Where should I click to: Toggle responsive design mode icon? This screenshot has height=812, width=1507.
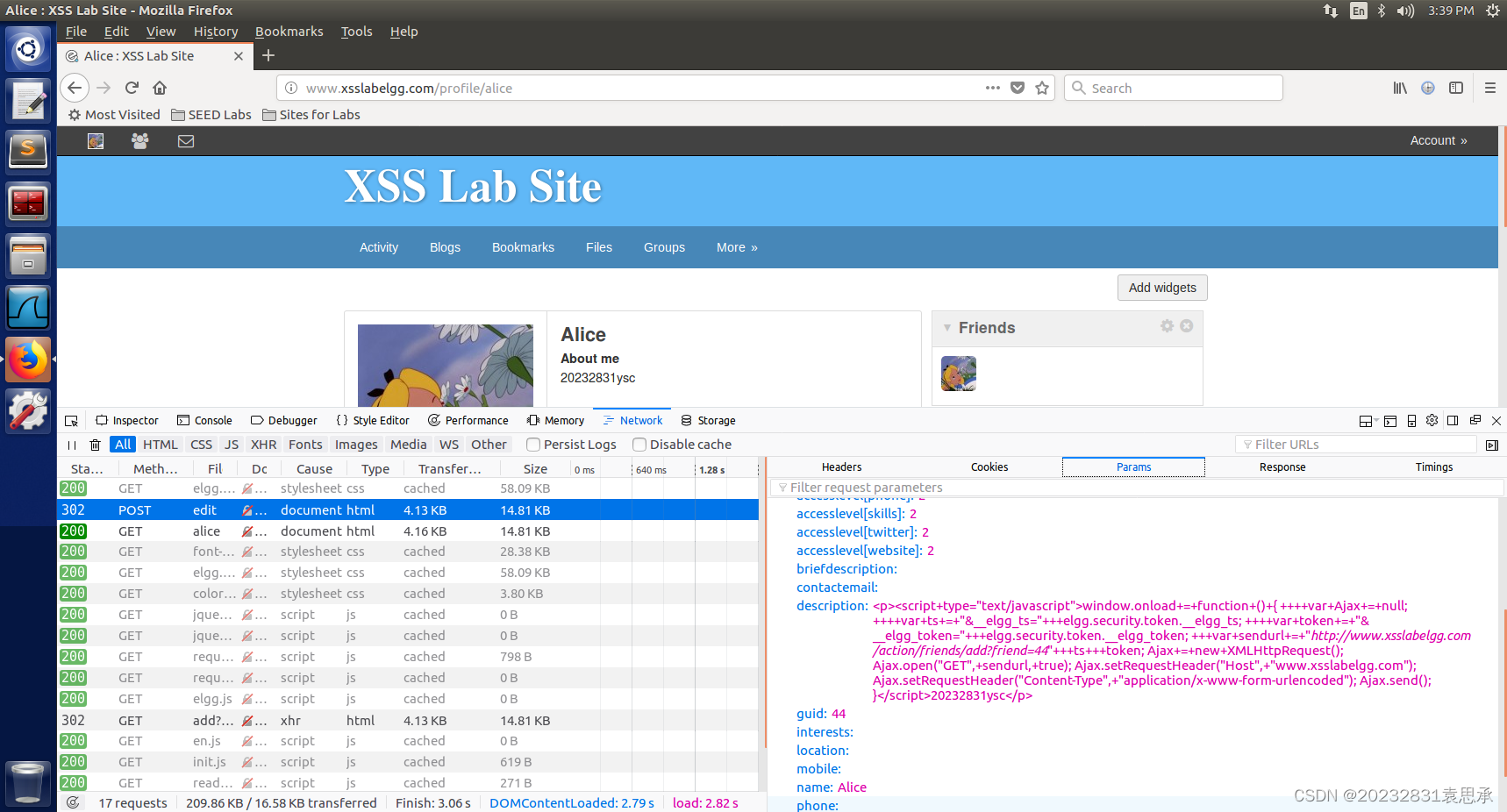[1411, 421]
